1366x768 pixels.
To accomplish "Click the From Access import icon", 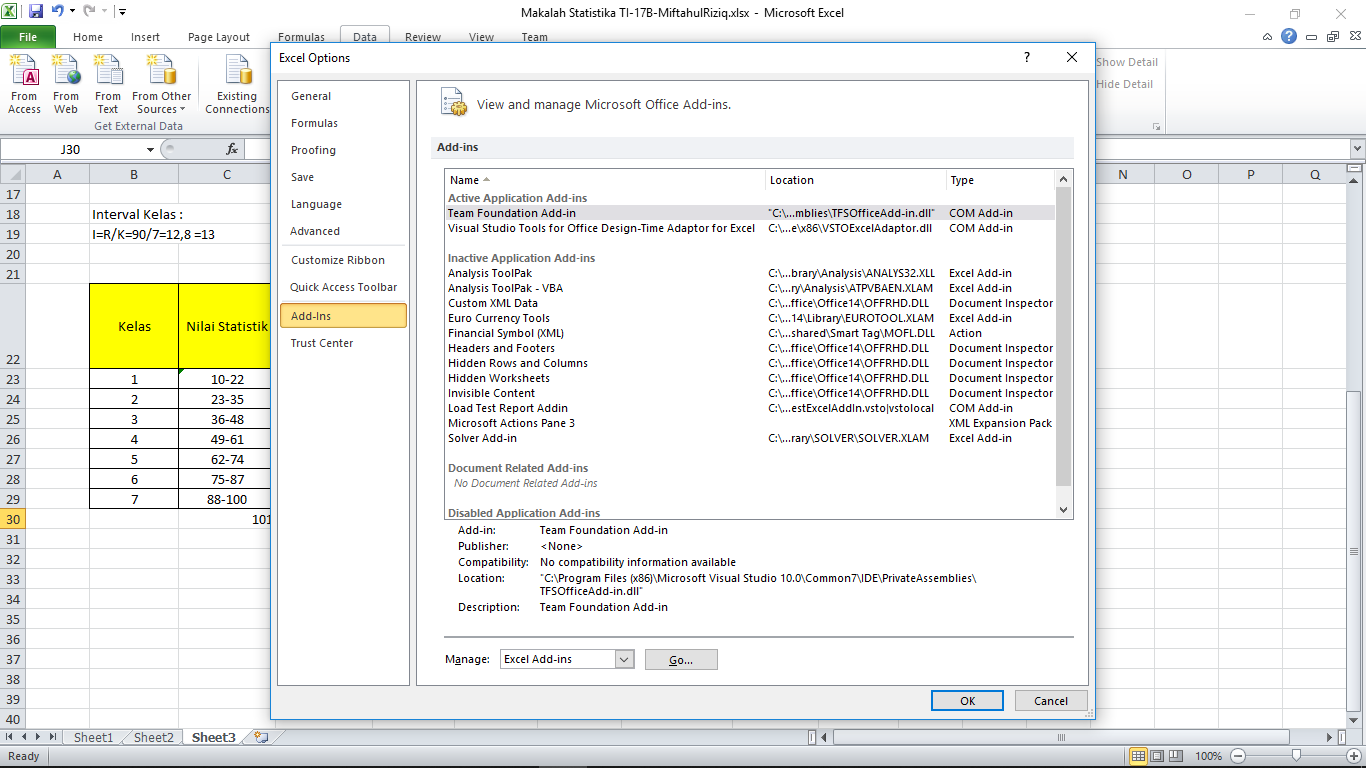I will pos(24,86).
